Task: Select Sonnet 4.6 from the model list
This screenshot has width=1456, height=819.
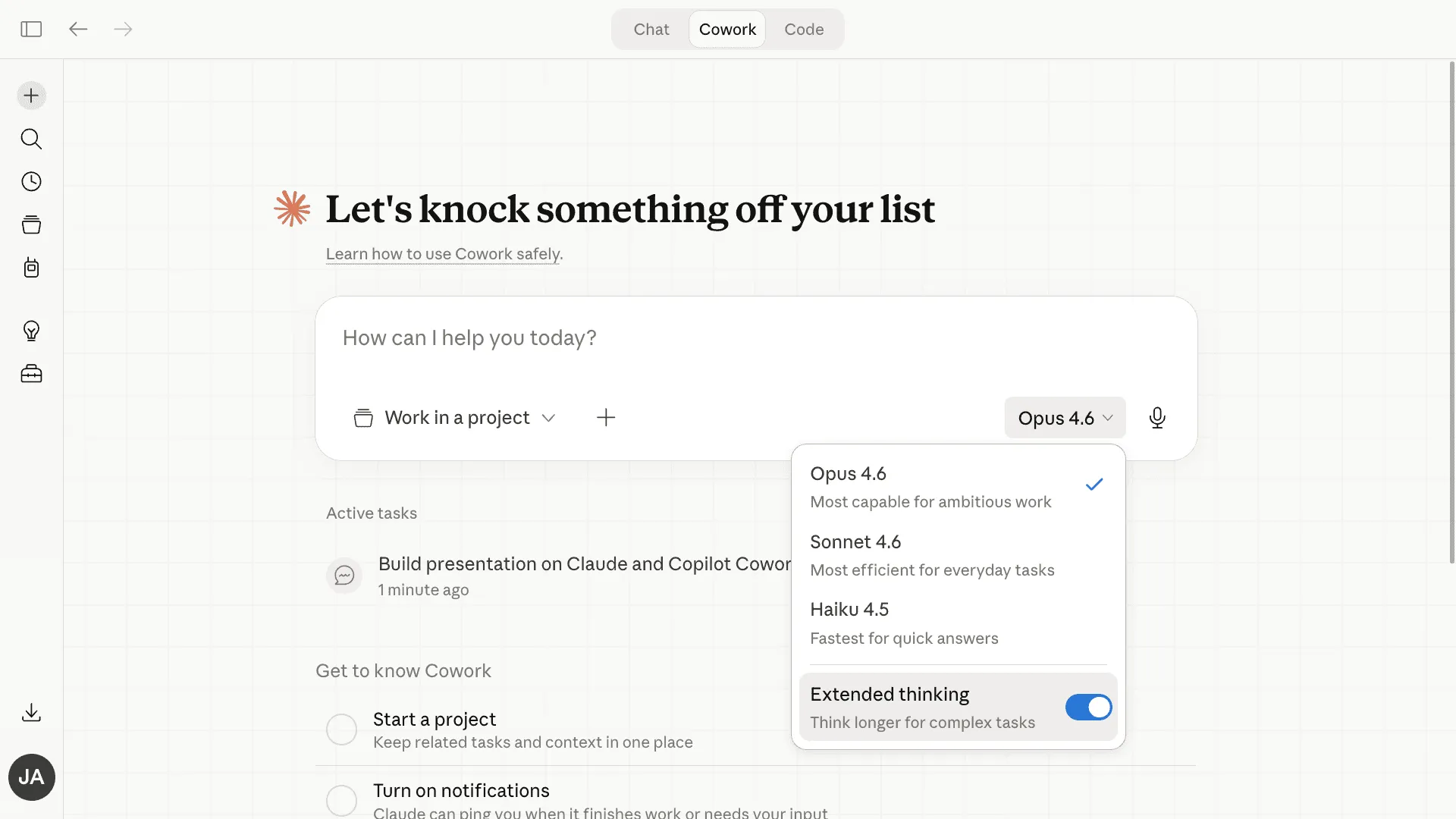Action: tap(958, 555)
